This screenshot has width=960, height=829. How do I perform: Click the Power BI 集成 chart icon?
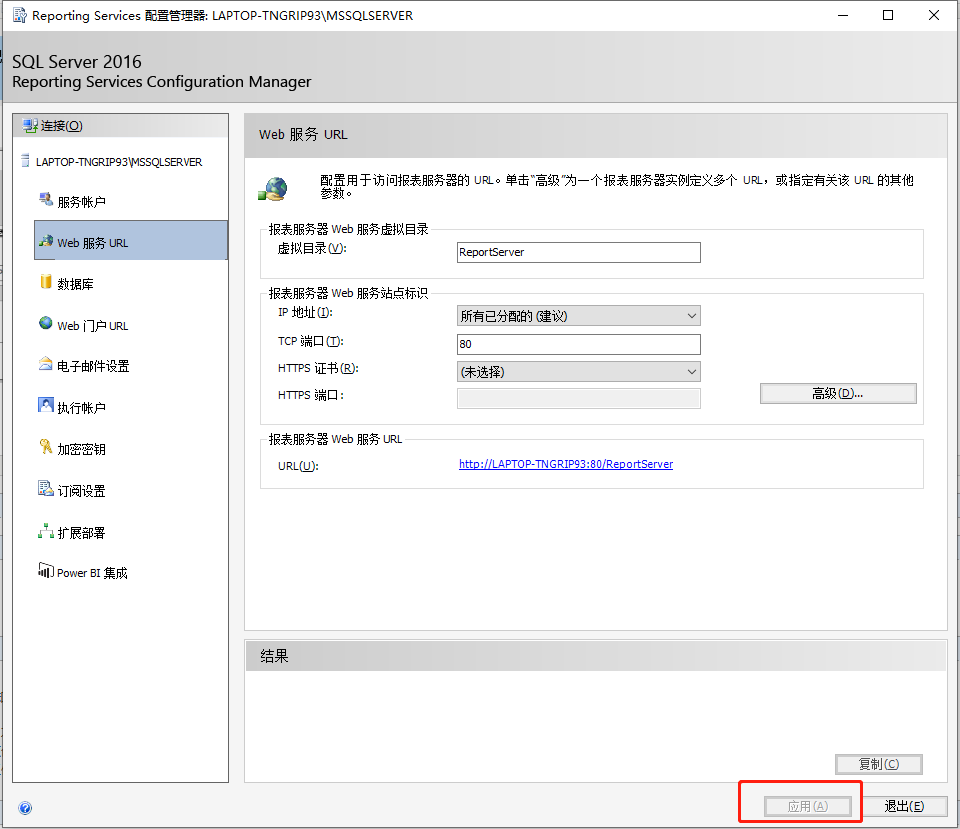(x=45, y=570)
